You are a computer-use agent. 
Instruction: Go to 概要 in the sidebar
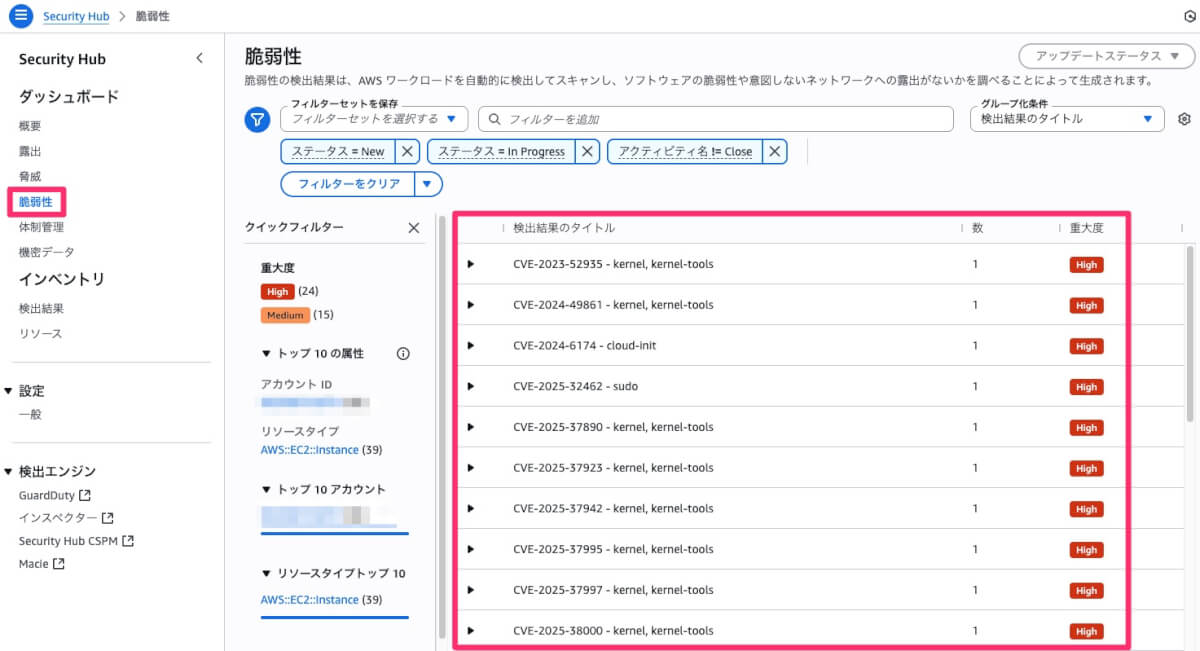[x=30, y=126]
